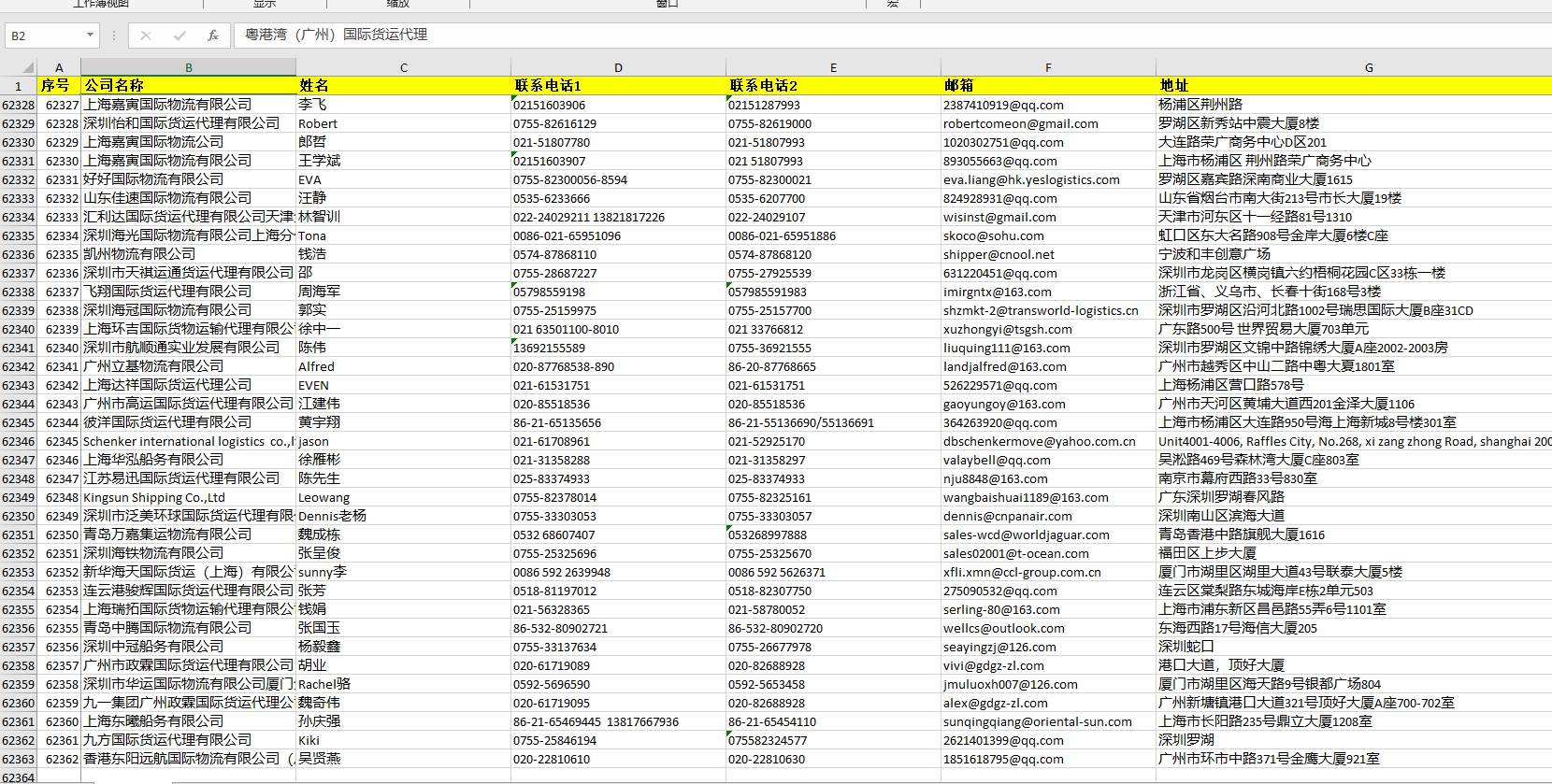Image resolution: width=1552 pixels, height=784 pixels.
Task: Click the 联系电话2 header cell
Action: 833,86
